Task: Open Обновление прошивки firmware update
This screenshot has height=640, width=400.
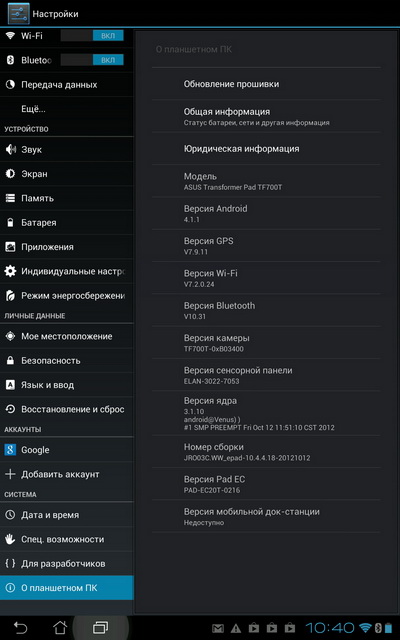Action: [x=266, y=84]
